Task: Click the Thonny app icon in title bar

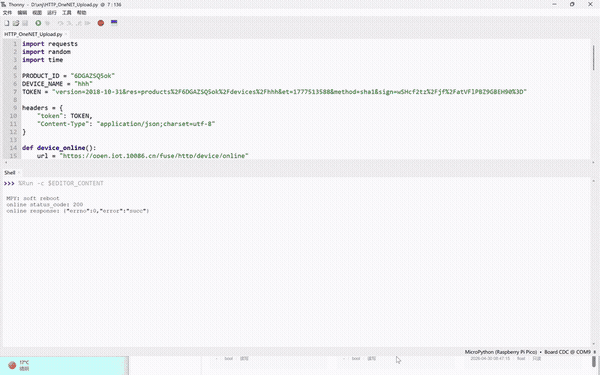Action: pyautogui.click(x=4, y=5)
